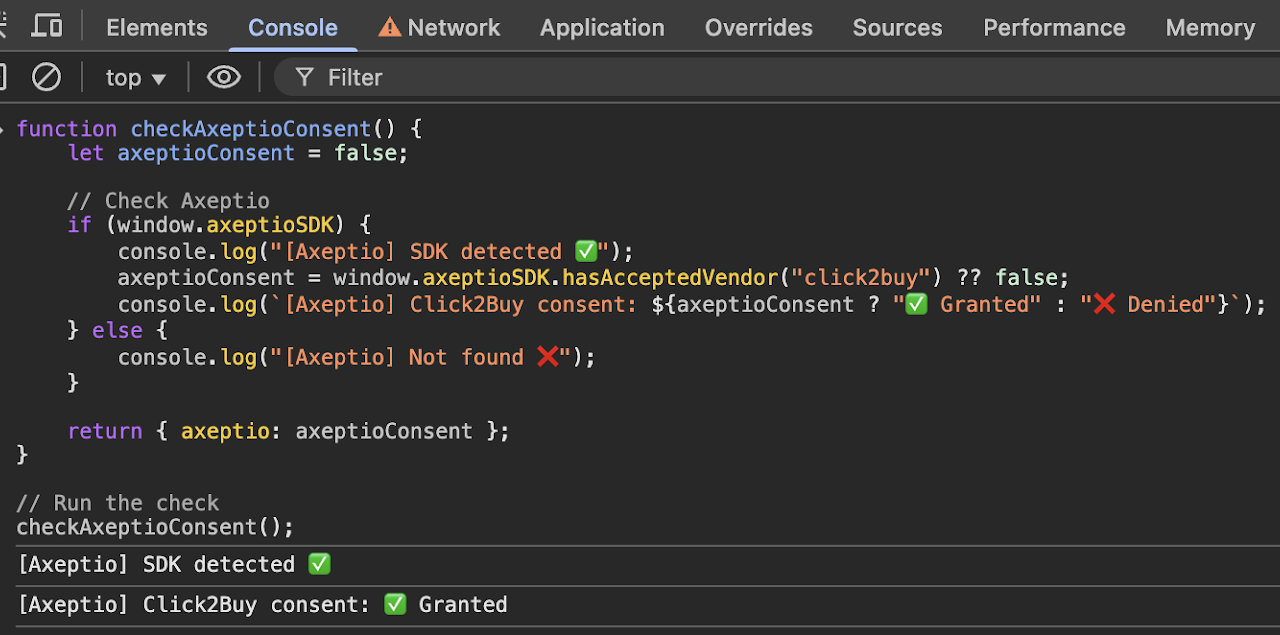This screenshot has width=1280, height=635.
Task: Toggle the live expression eye icon
Action: (223, 77)
